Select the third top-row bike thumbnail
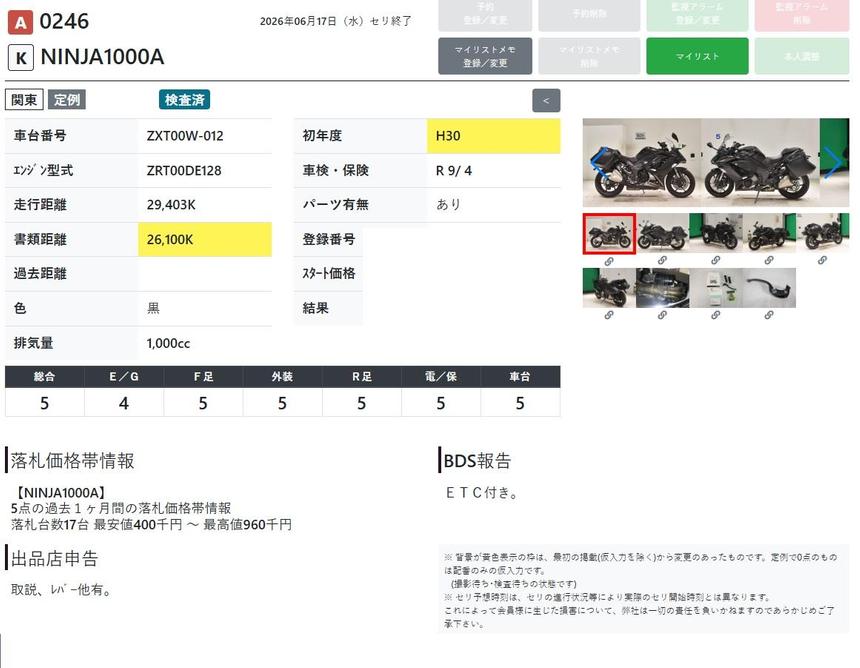This screenshot has width=860, height=668. pos(715,233)
